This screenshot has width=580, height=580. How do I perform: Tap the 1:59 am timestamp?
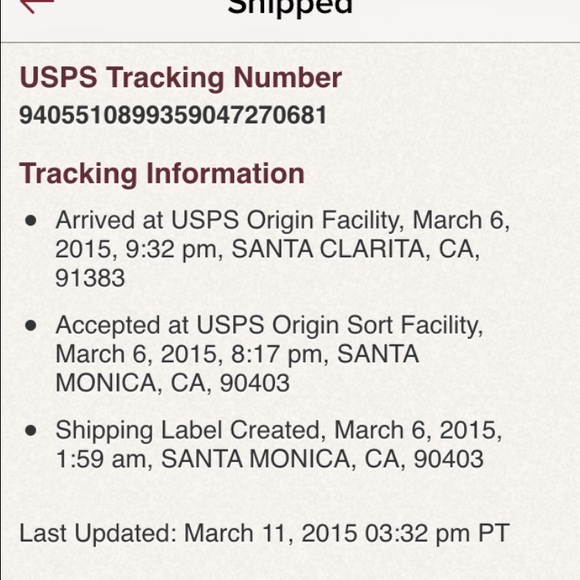coord(104,459)
